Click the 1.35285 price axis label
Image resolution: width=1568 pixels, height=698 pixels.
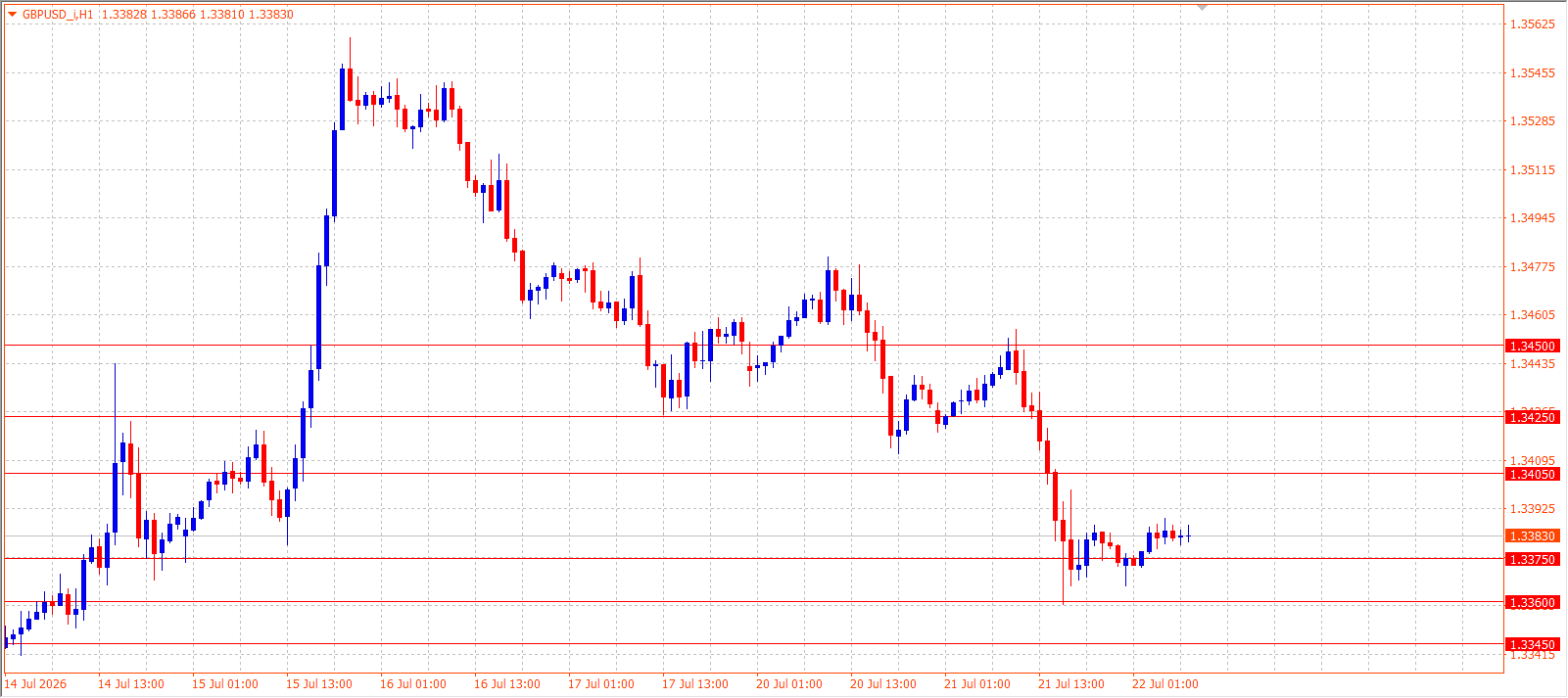click(x=1532, y=121)
